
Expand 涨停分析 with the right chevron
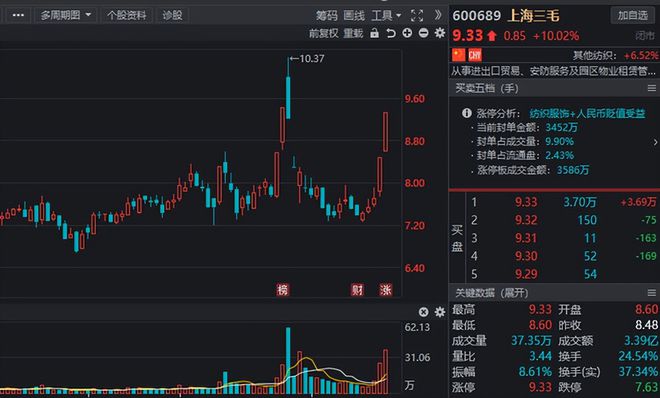(x=655, y=142)
